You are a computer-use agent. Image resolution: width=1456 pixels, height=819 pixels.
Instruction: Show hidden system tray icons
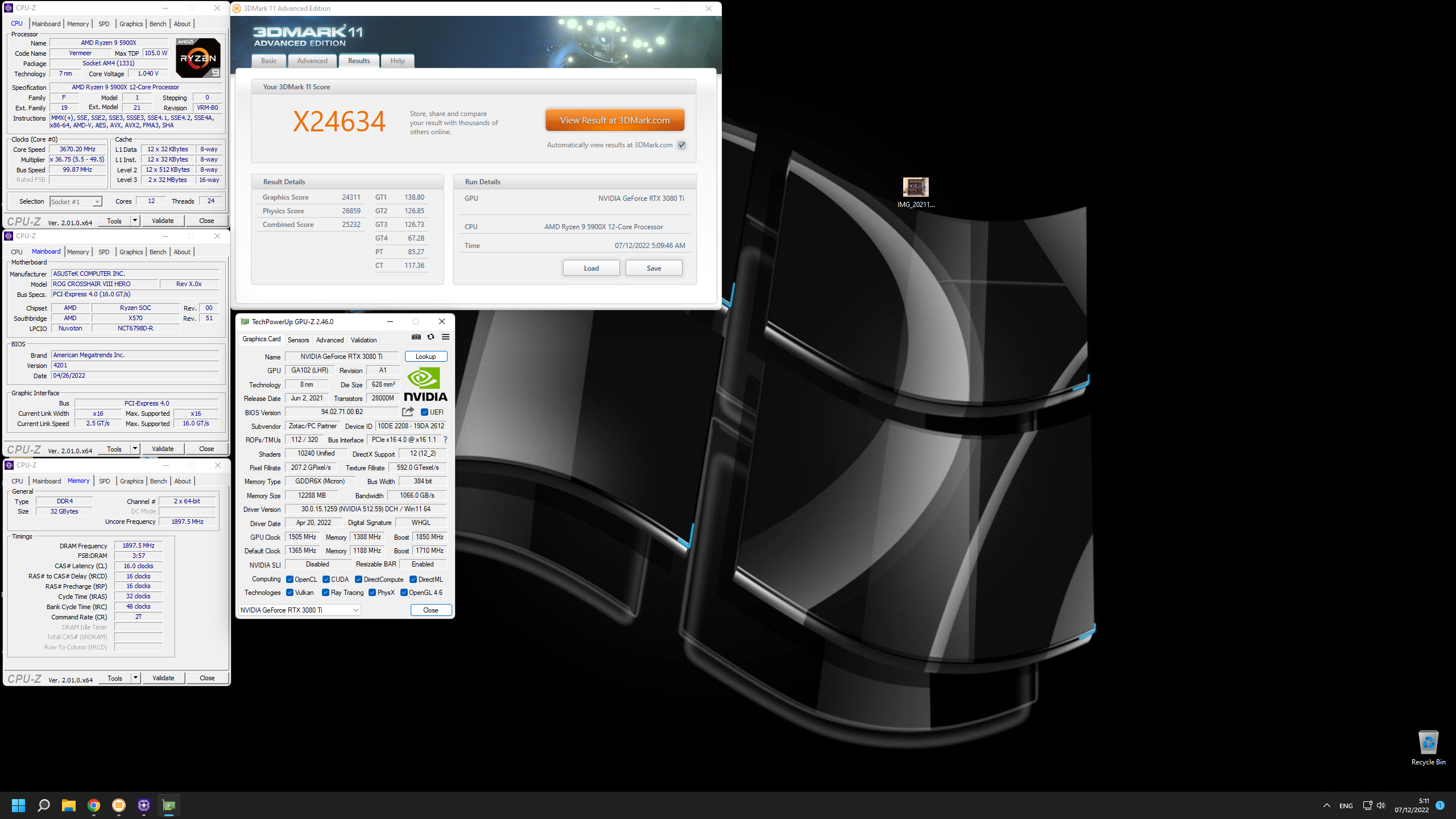[1327, 805]
